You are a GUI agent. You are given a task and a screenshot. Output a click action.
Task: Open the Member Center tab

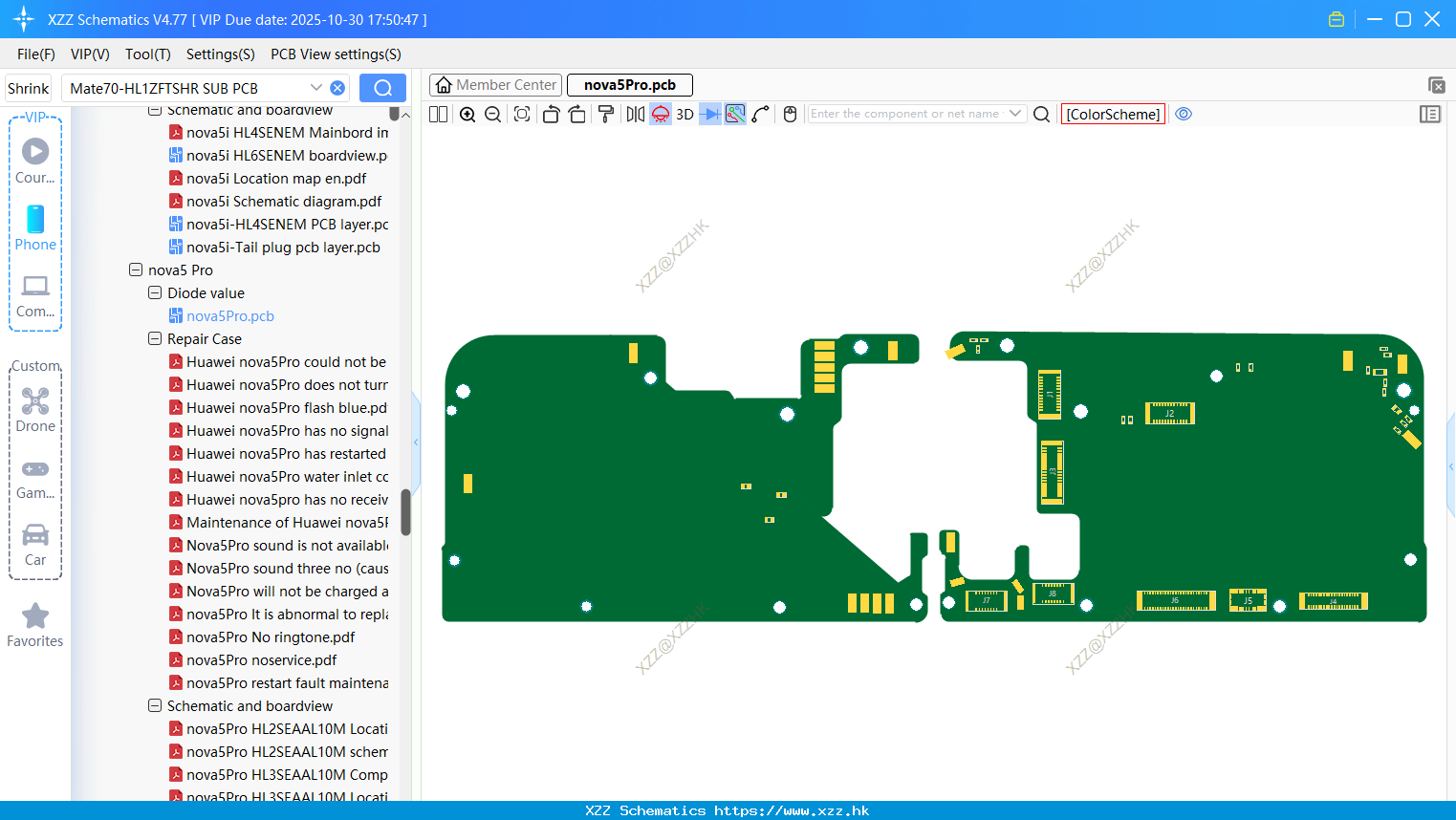click(496, 85)
